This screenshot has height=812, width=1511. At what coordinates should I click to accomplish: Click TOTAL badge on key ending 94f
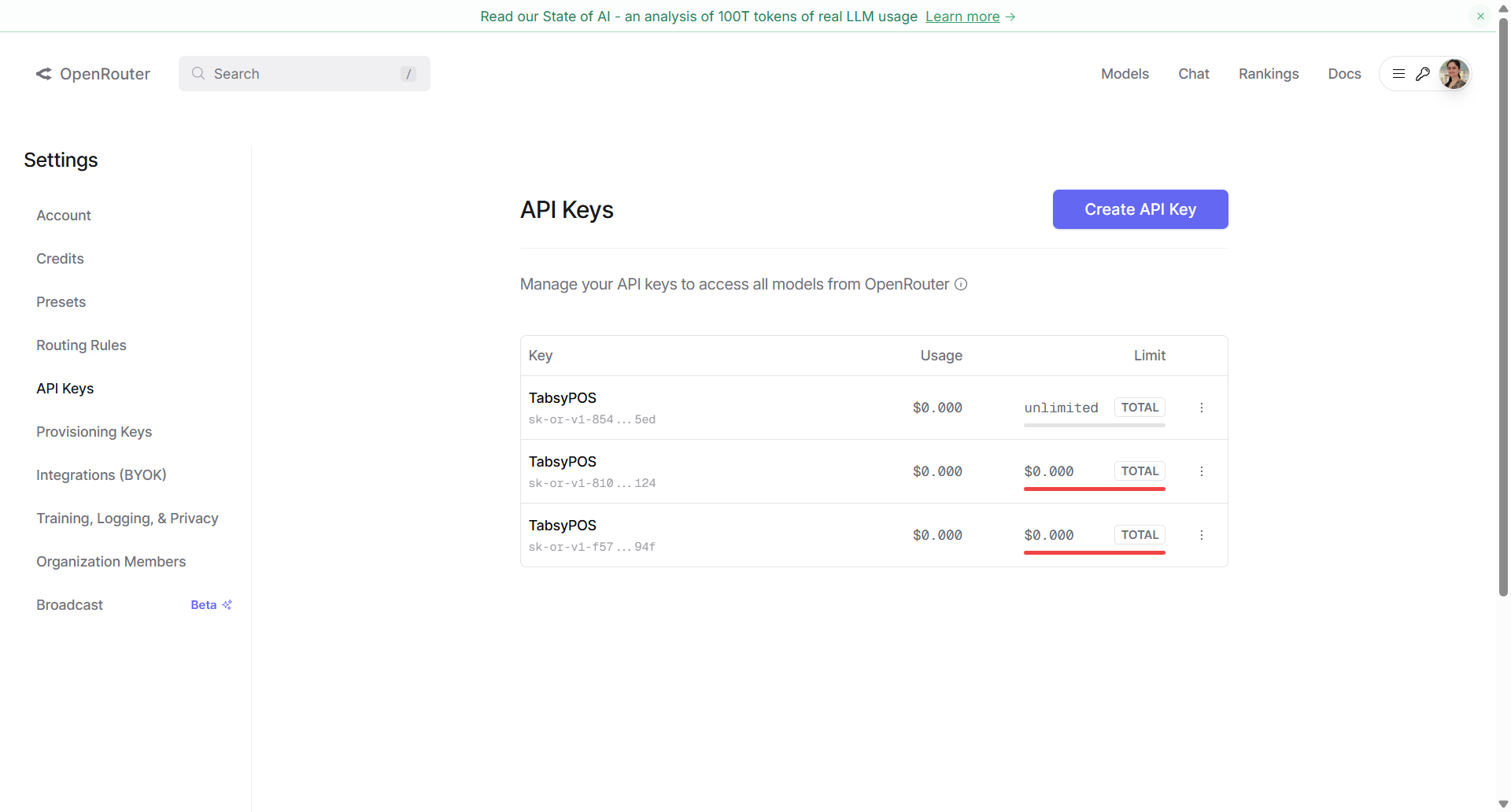1140,535
